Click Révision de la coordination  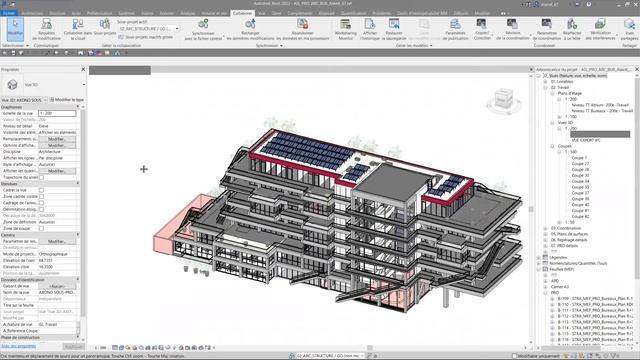513,29
